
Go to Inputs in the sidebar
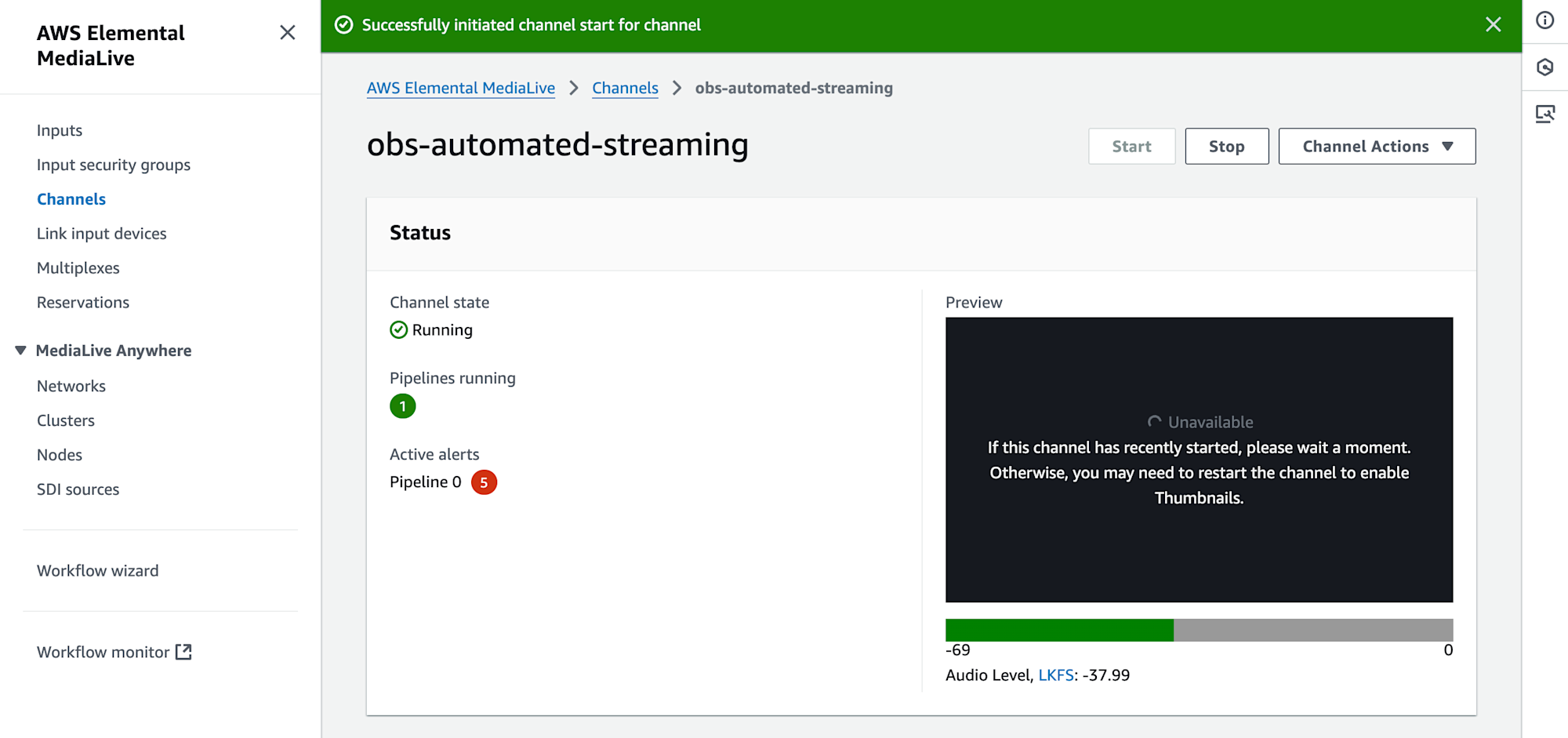click(60, 130)
